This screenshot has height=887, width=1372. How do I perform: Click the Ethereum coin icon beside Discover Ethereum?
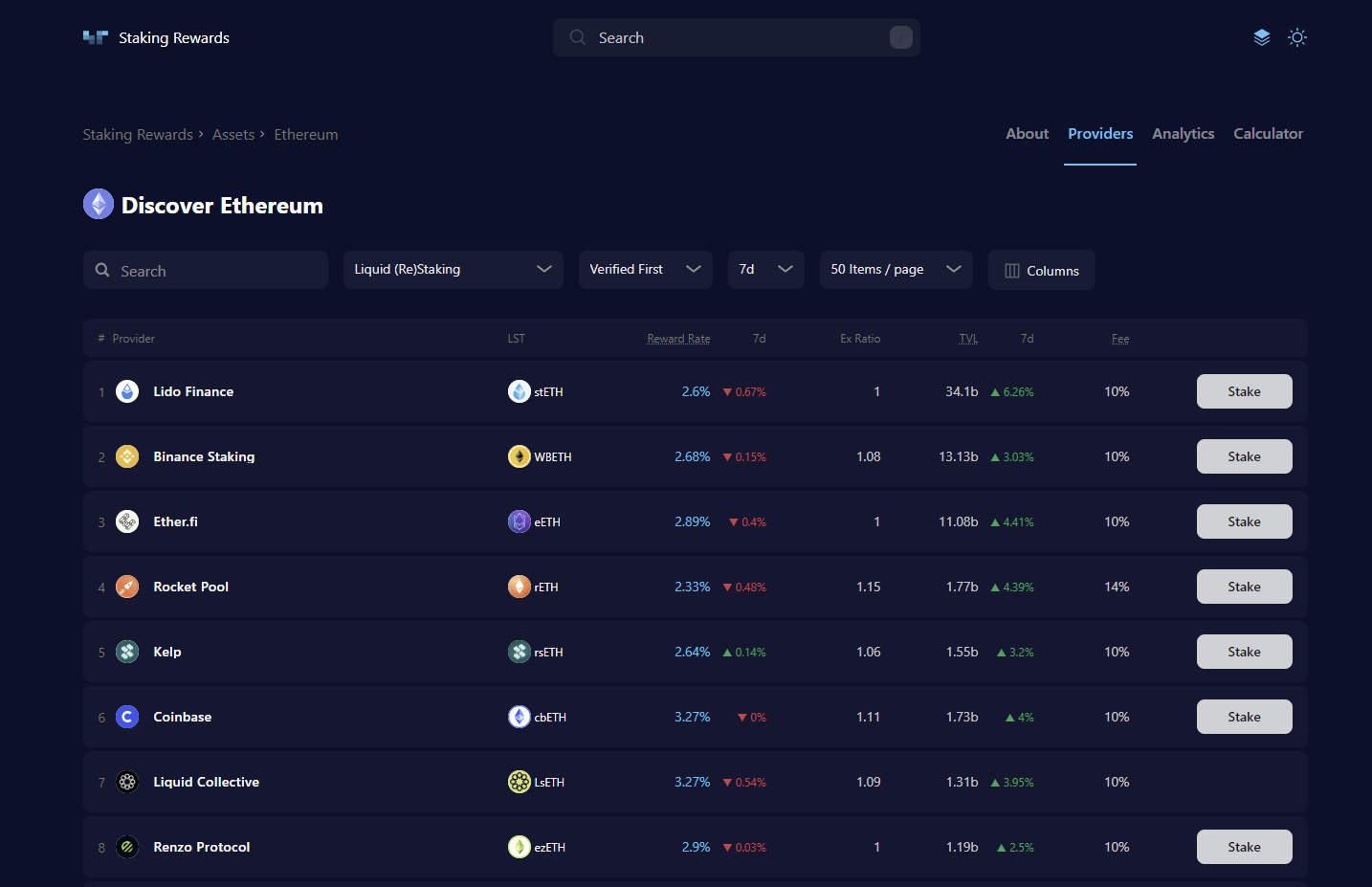(x=98, y=204)
